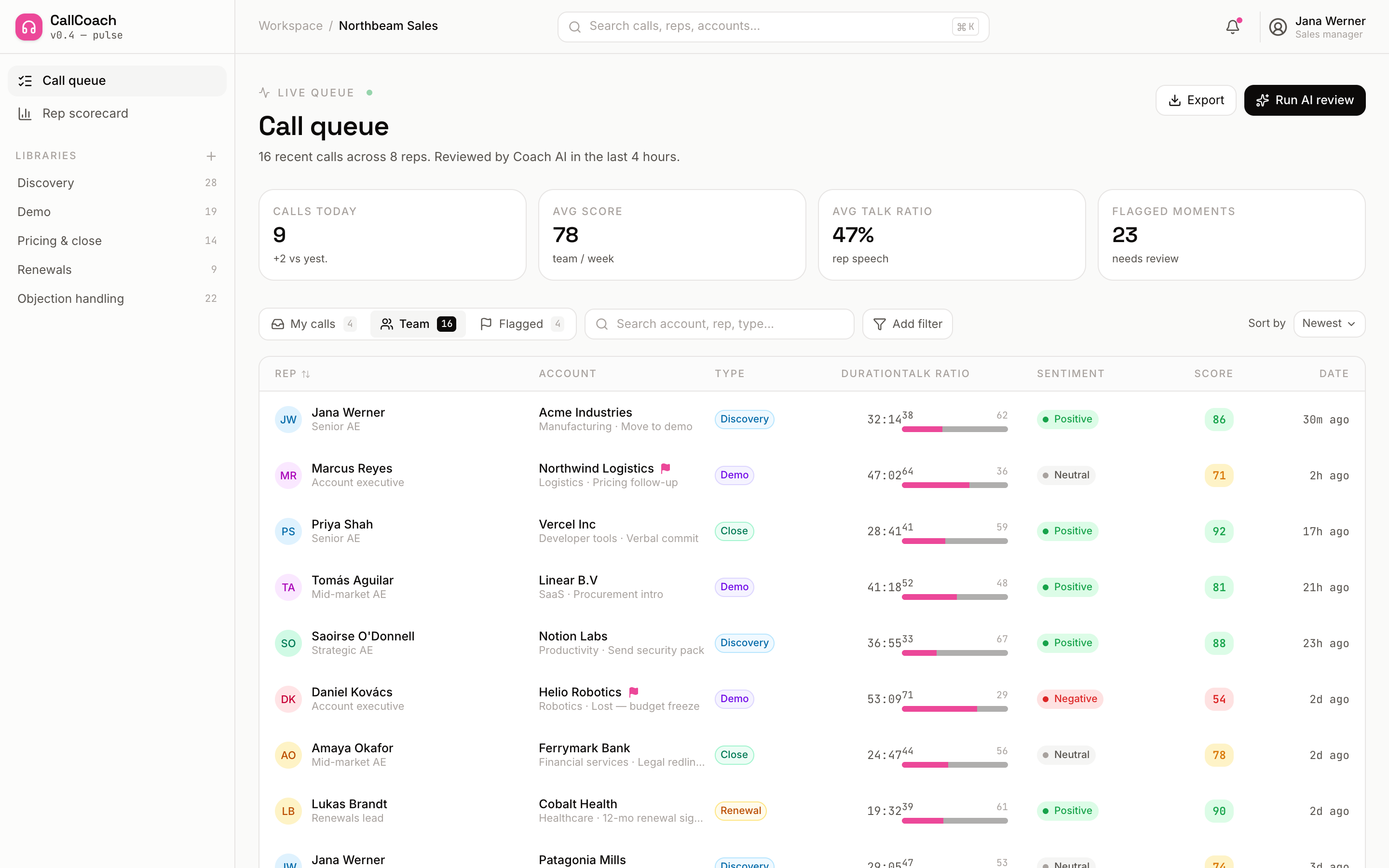Screen dimensions: 1389x868
Task: Switch to the My calls tab
Action: (x=314, y=324)
